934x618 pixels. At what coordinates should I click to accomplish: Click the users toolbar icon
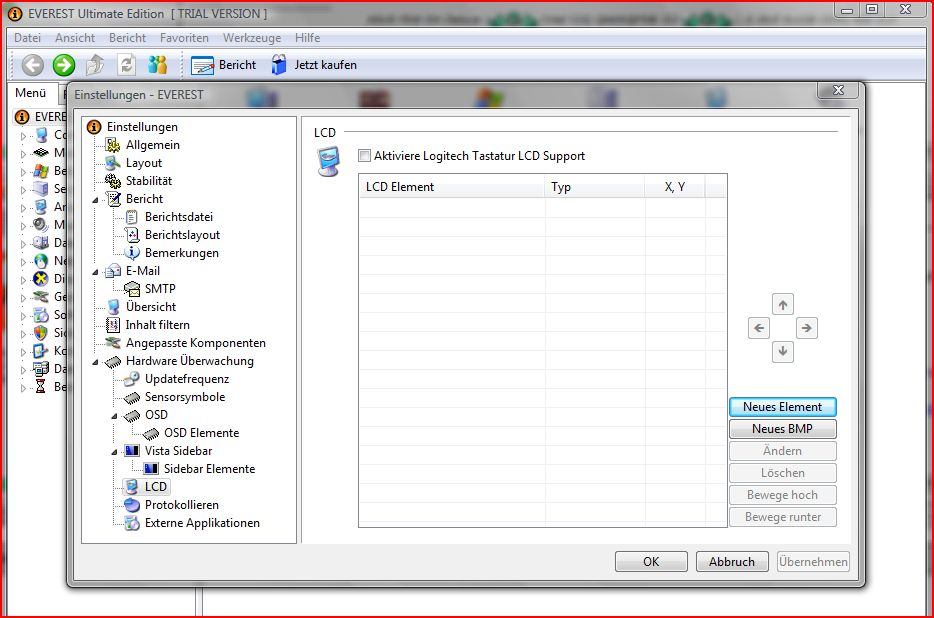157,65
